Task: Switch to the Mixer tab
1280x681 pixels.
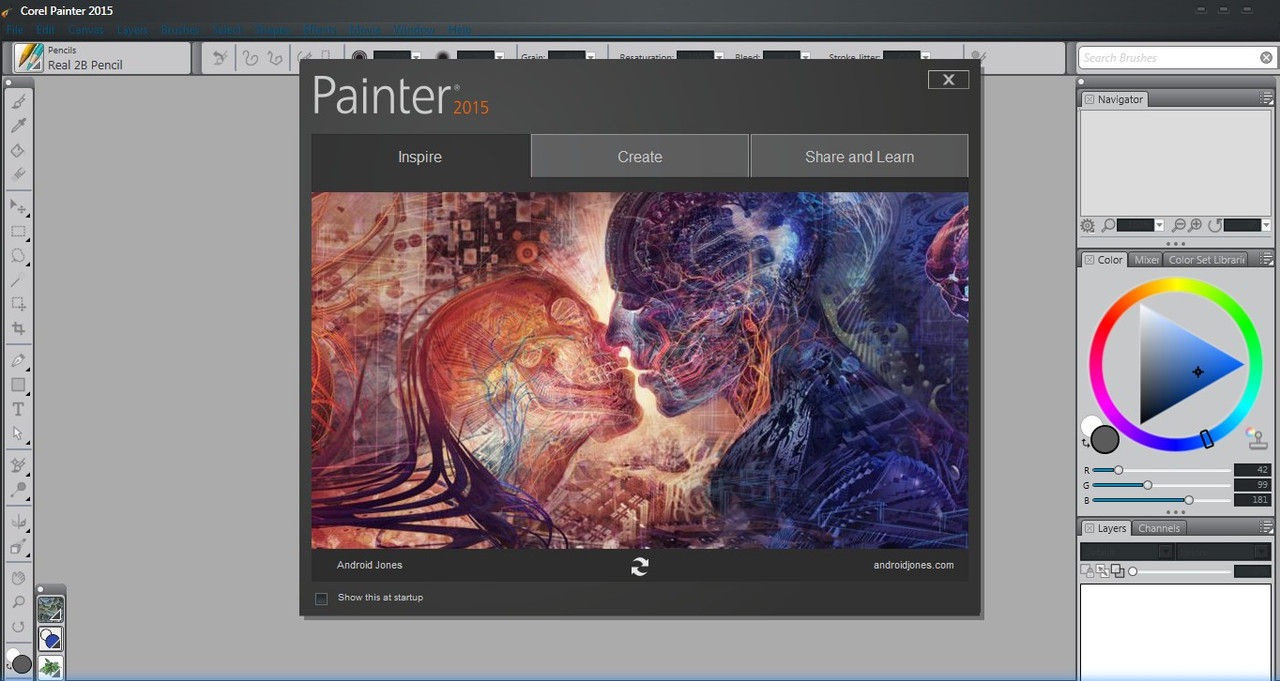Action: tap(1146, 260)
